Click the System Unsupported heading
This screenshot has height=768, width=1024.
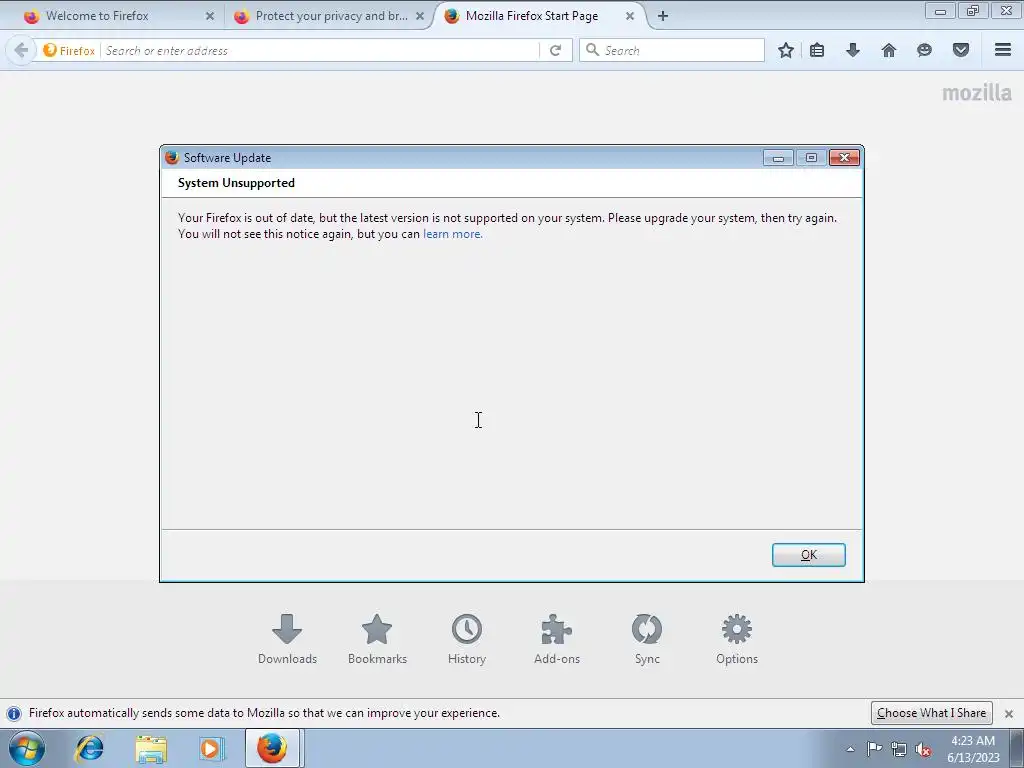[x=236, y=183]
